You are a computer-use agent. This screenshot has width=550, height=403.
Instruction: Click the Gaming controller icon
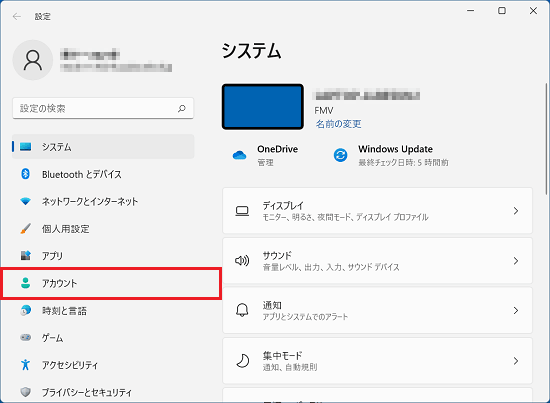click(25, 337)
